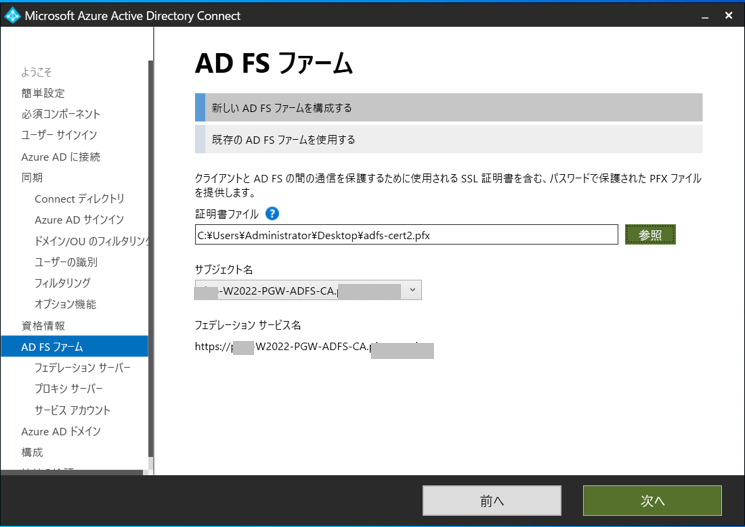
Task: Click the 次へ button
Action: coord(652,500)
